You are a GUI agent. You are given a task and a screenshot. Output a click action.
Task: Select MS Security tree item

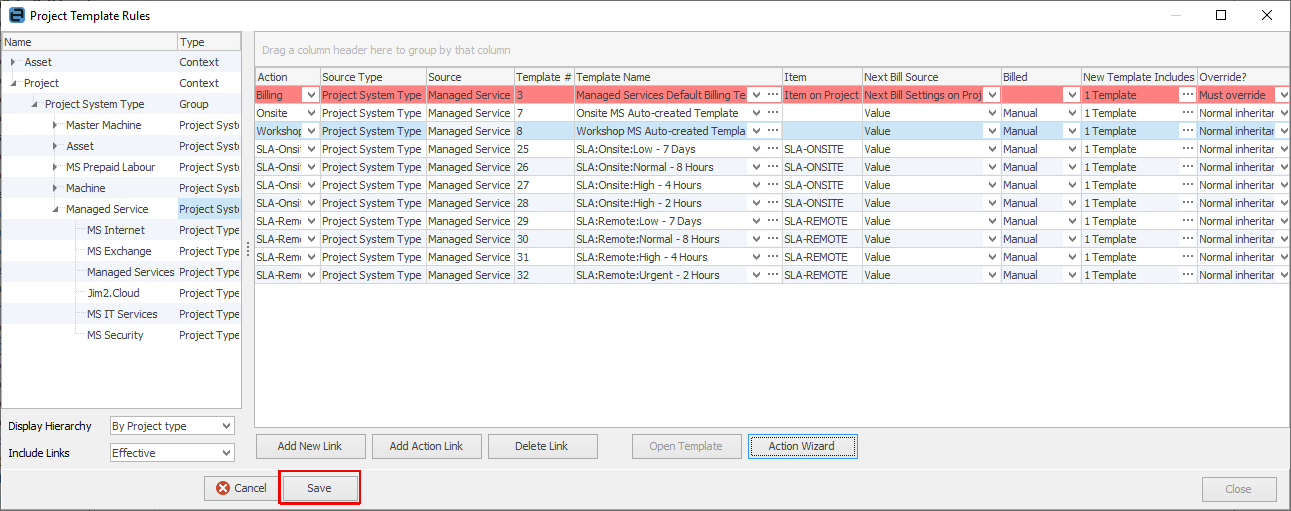click(x=115, y=335)
